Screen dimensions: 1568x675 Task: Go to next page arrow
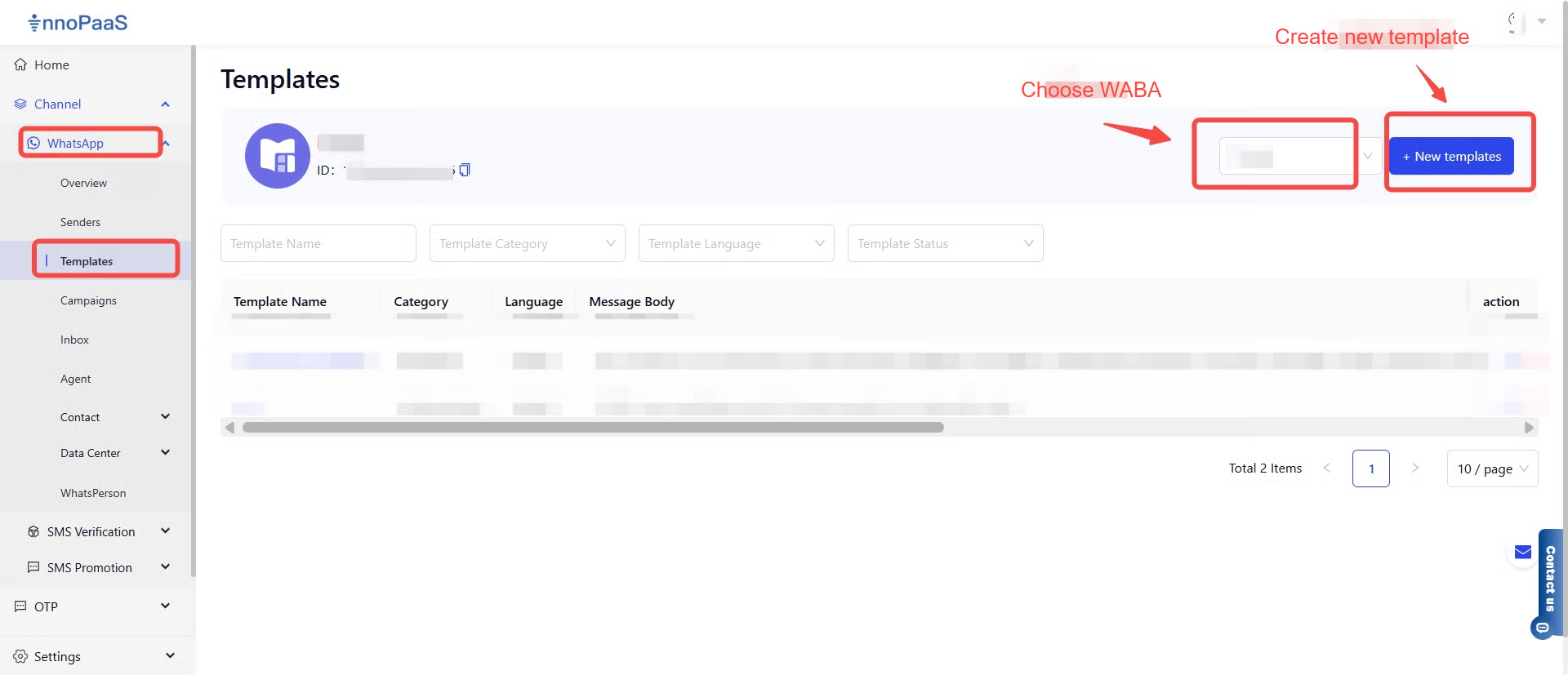coord(1415,469)
